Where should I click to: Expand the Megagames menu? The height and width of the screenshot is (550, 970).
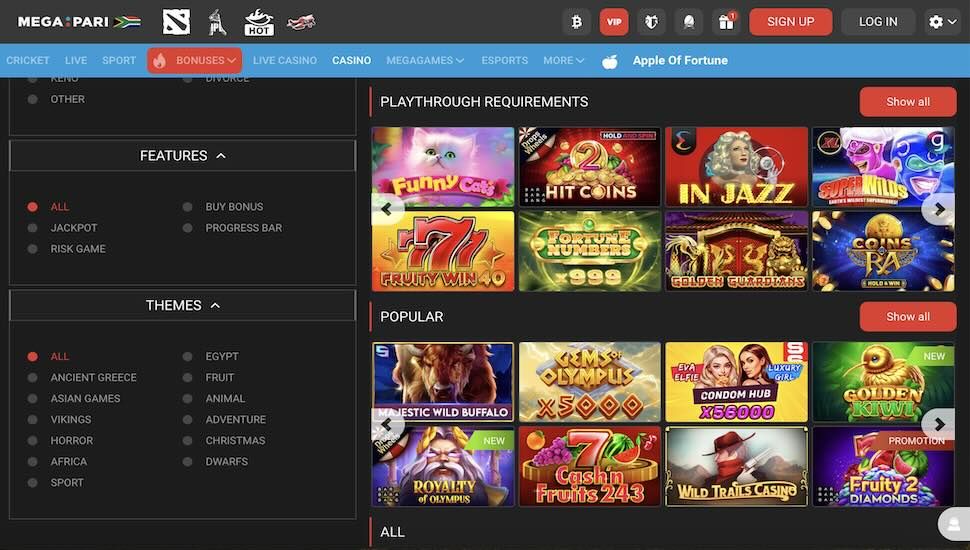tap(425, 61)
